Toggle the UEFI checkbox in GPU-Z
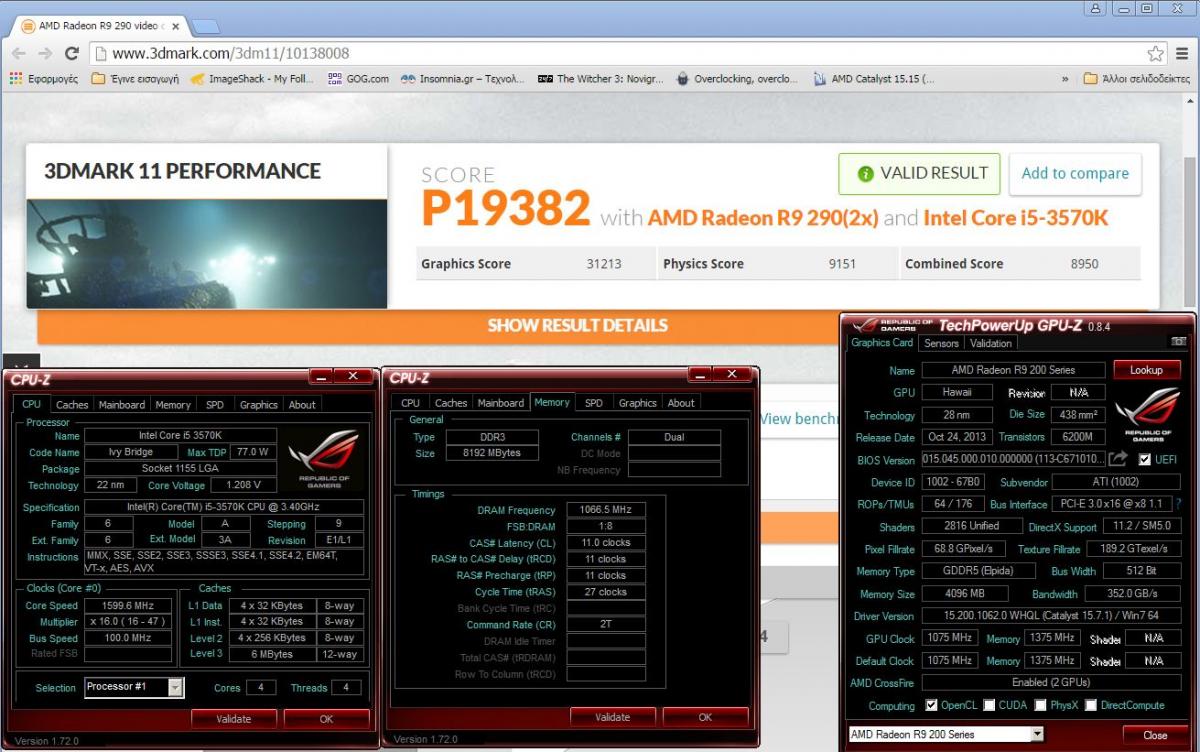This screenshot has height=752, width=1200. 1145,459
